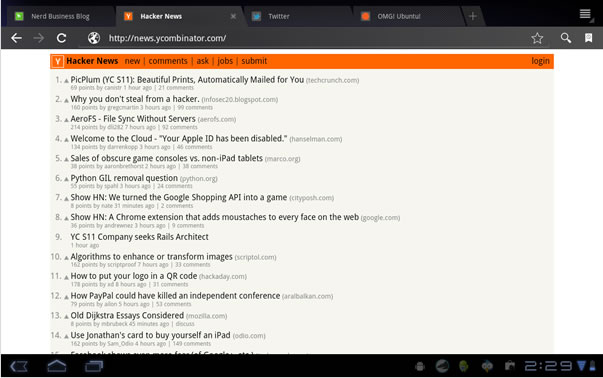Upvote the Google Shopping API game story
The image size is (603, 378).
(66, 198)
